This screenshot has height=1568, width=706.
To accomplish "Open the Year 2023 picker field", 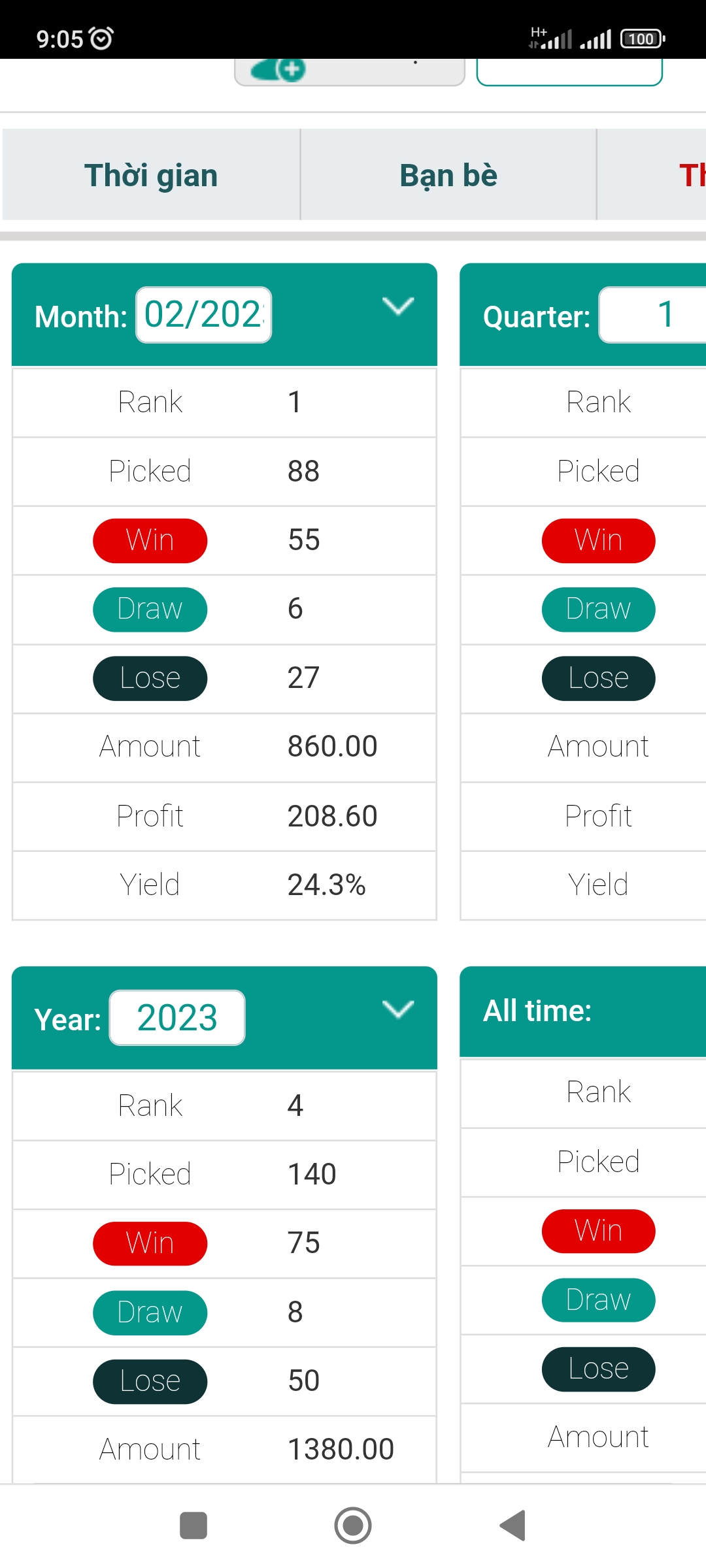I will 177,1018.
